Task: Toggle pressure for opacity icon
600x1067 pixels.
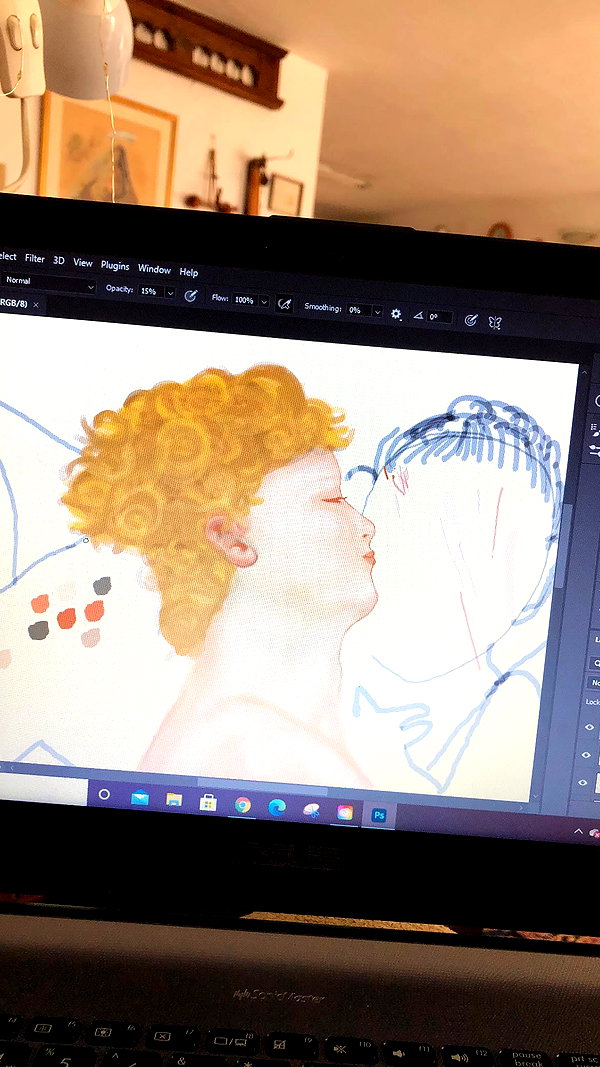Action: pyautogui.click(x=191, y=296)
